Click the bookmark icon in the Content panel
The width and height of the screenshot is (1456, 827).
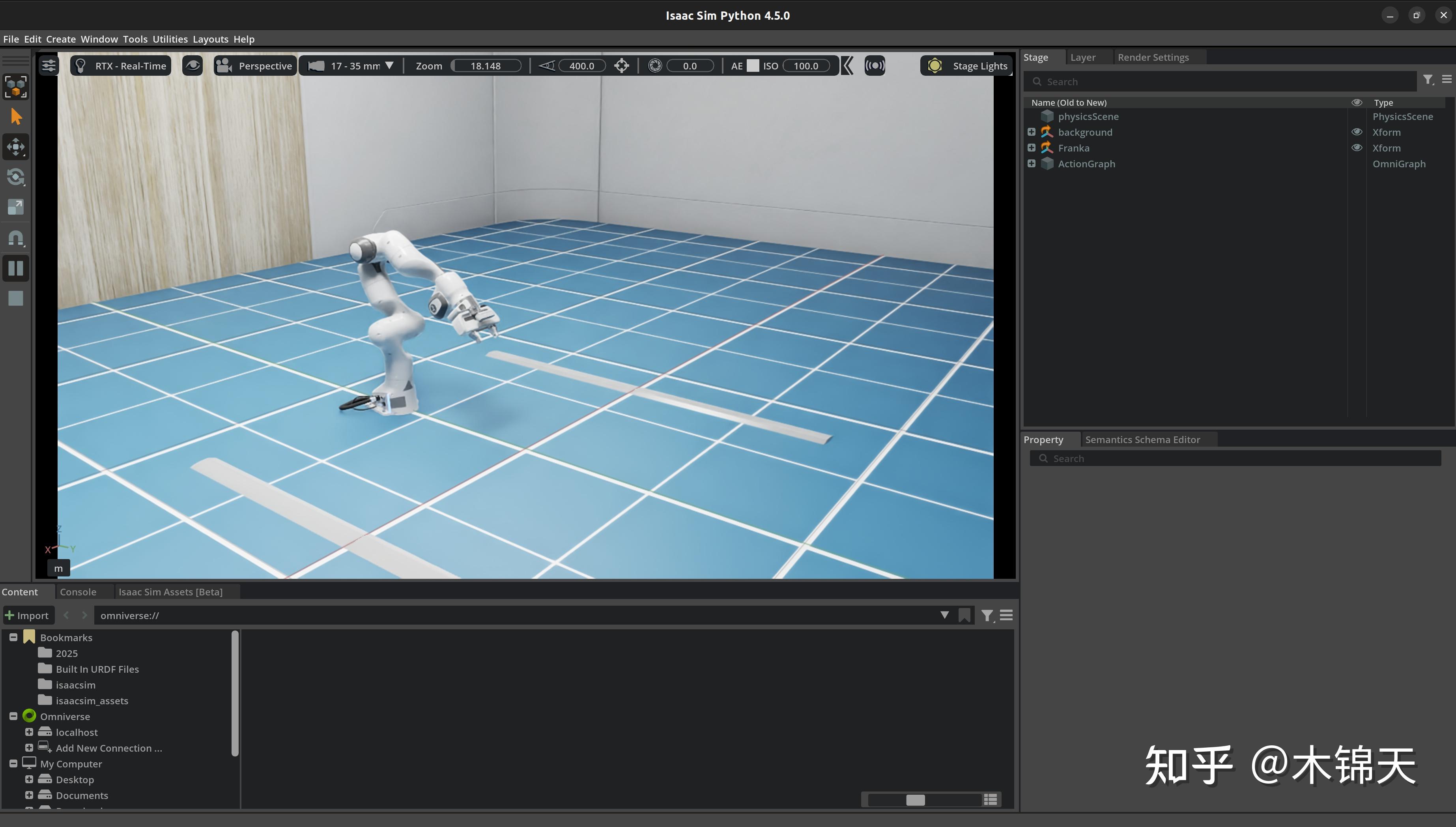965,615
